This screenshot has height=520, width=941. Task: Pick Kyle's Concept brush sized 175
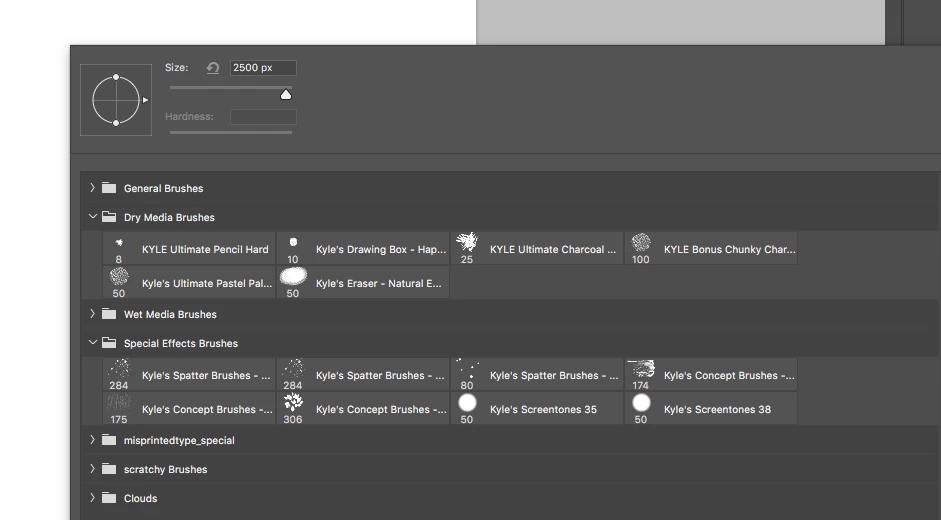(189, 409)
